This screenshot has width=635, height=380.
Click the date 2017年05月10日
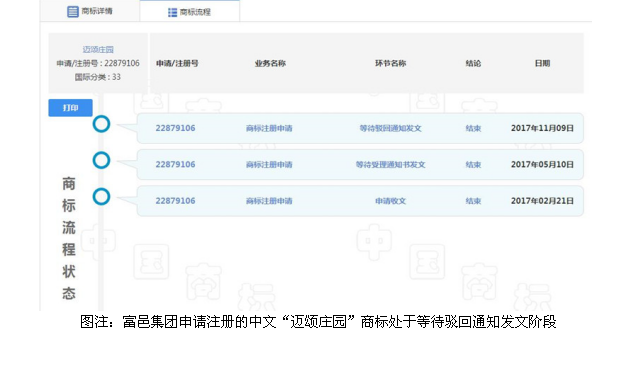pos(542,164)
